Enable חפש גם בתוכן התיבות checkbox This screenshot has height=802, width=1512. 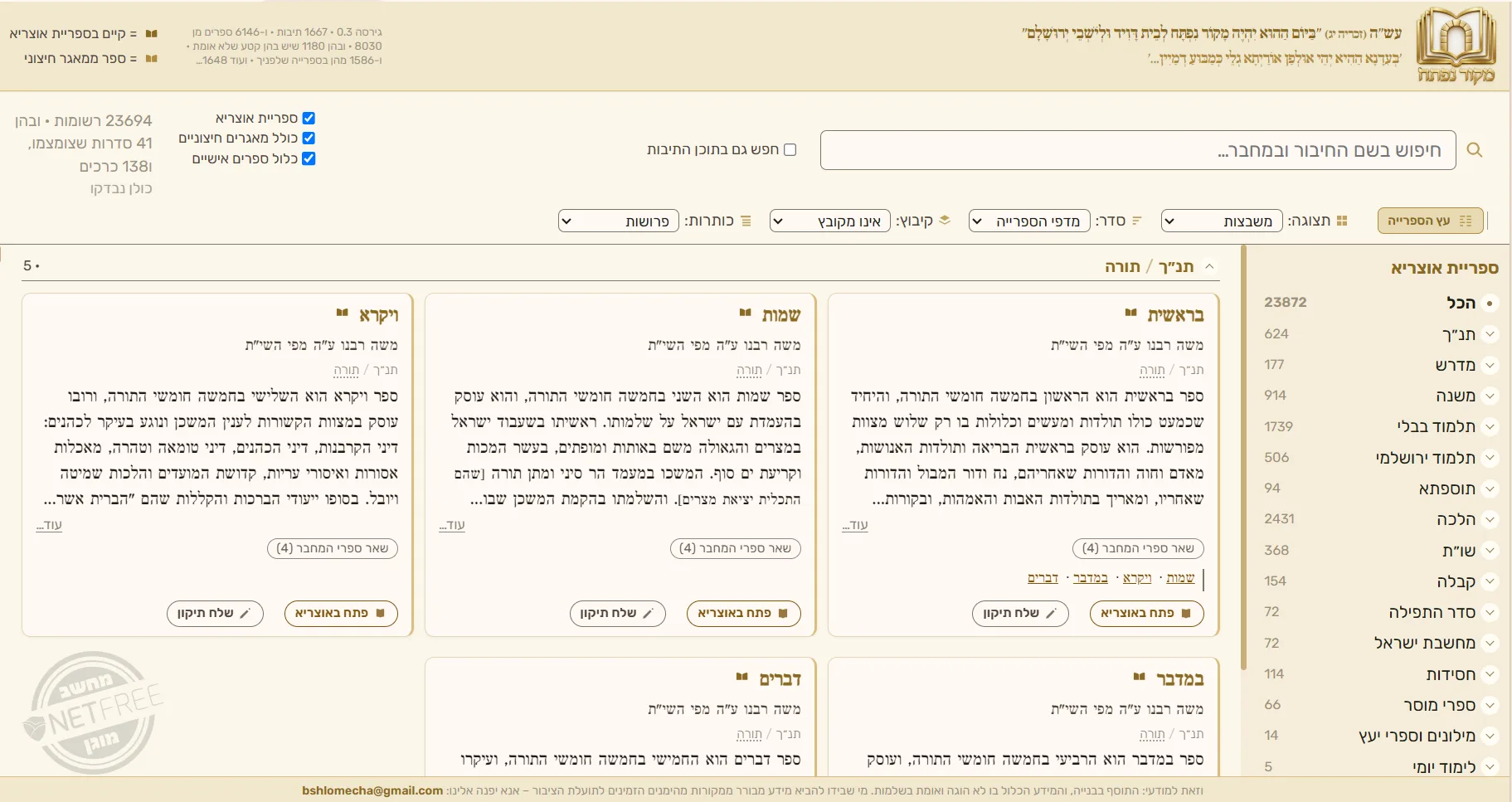point(790,150)
